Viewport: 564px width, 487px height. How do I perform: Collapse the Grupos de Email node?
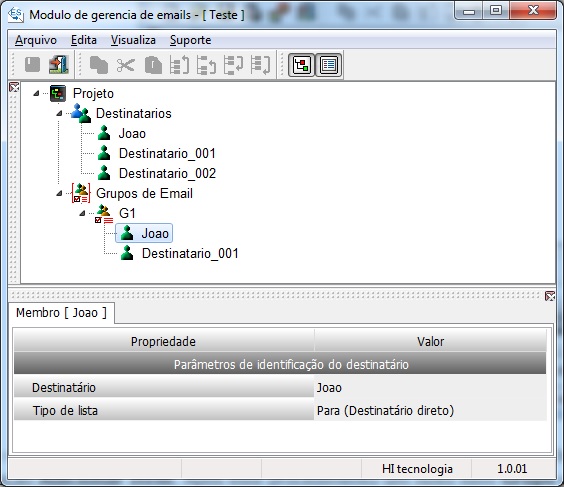coord(59,194)
